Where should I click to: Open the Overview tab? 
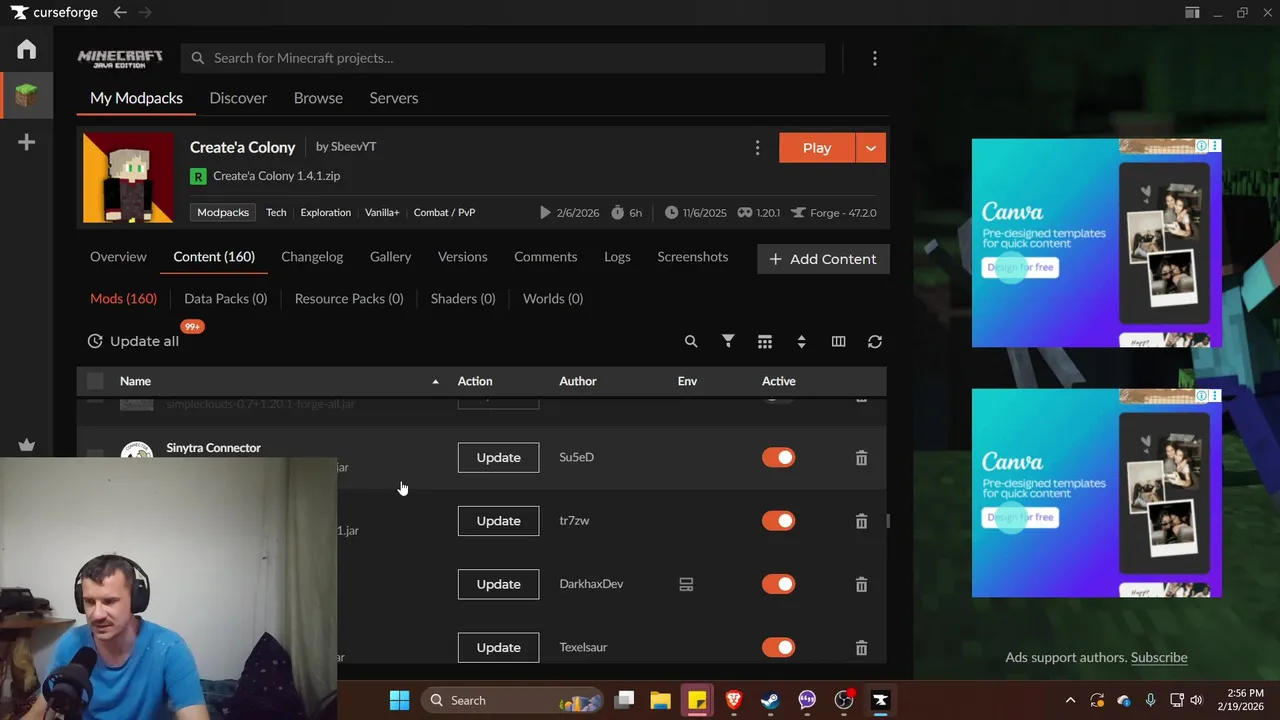118,257
